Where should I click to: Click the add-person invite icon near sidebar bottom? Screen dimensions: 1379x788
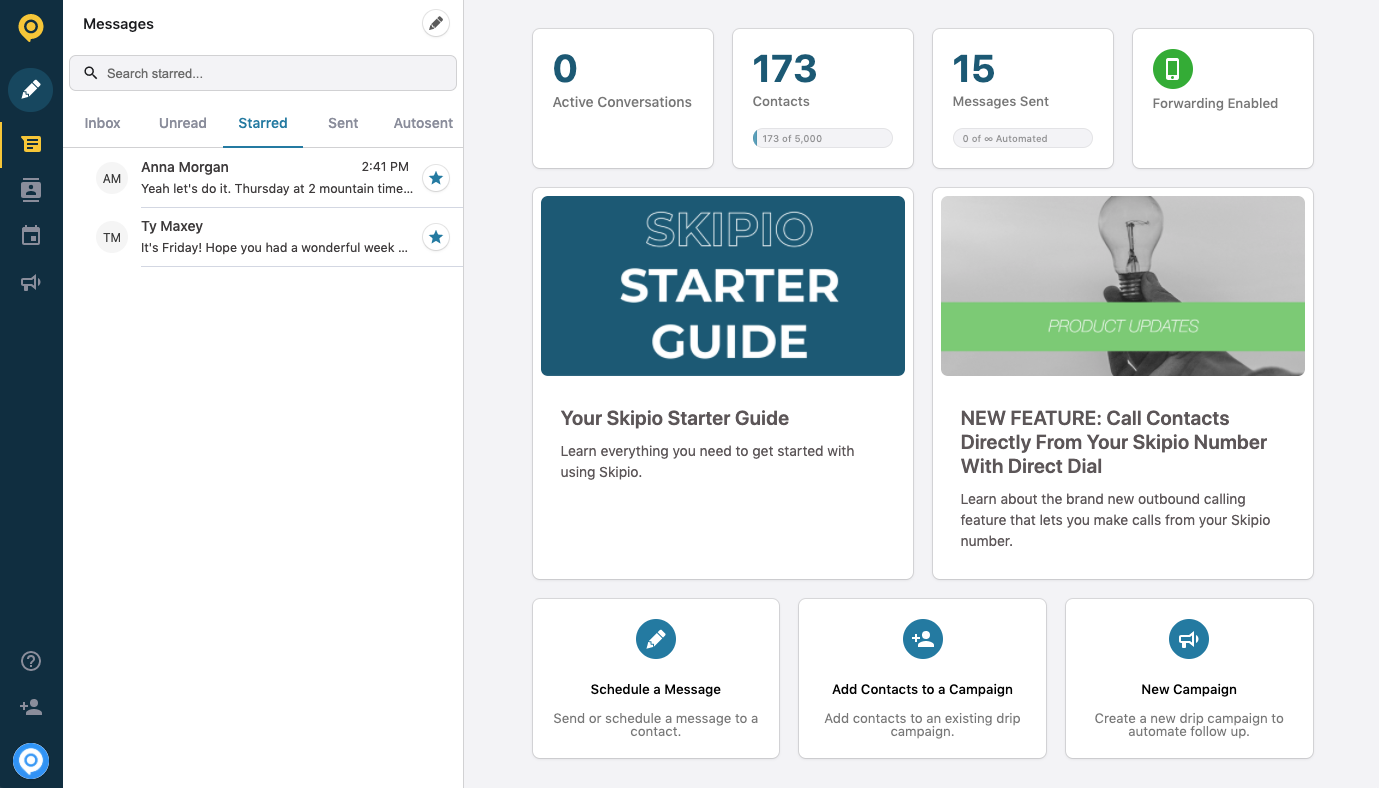(30, 707)
